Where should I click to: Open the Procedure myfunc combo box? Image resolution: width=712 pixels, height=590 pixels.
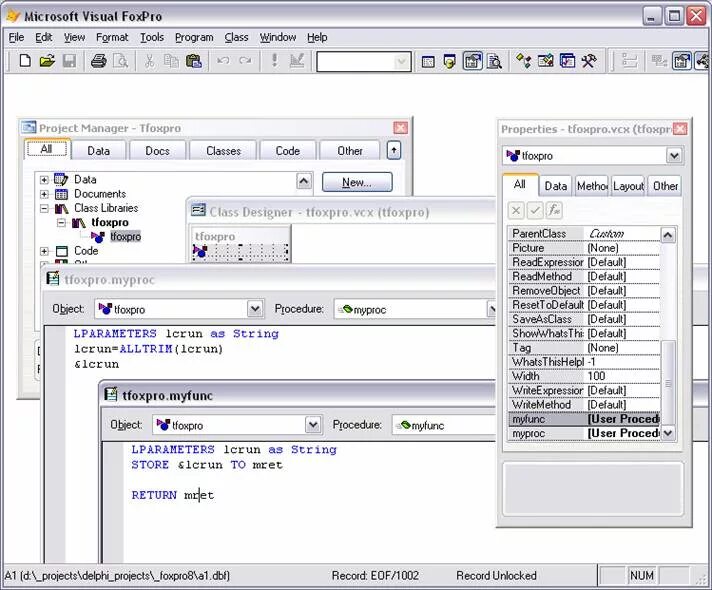(x=444, y=425)
